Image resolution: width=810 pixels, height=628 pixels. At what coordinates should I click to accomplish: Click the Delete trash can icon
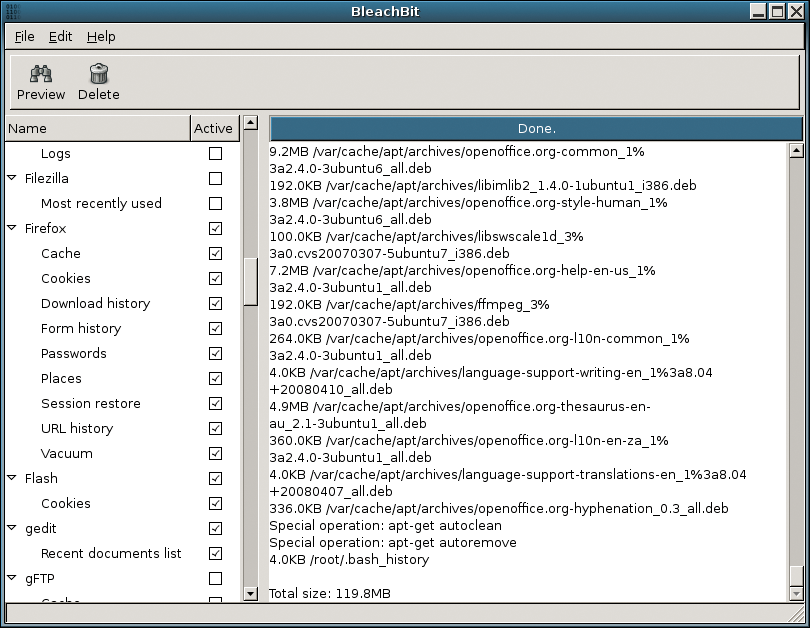pos(99,74)
